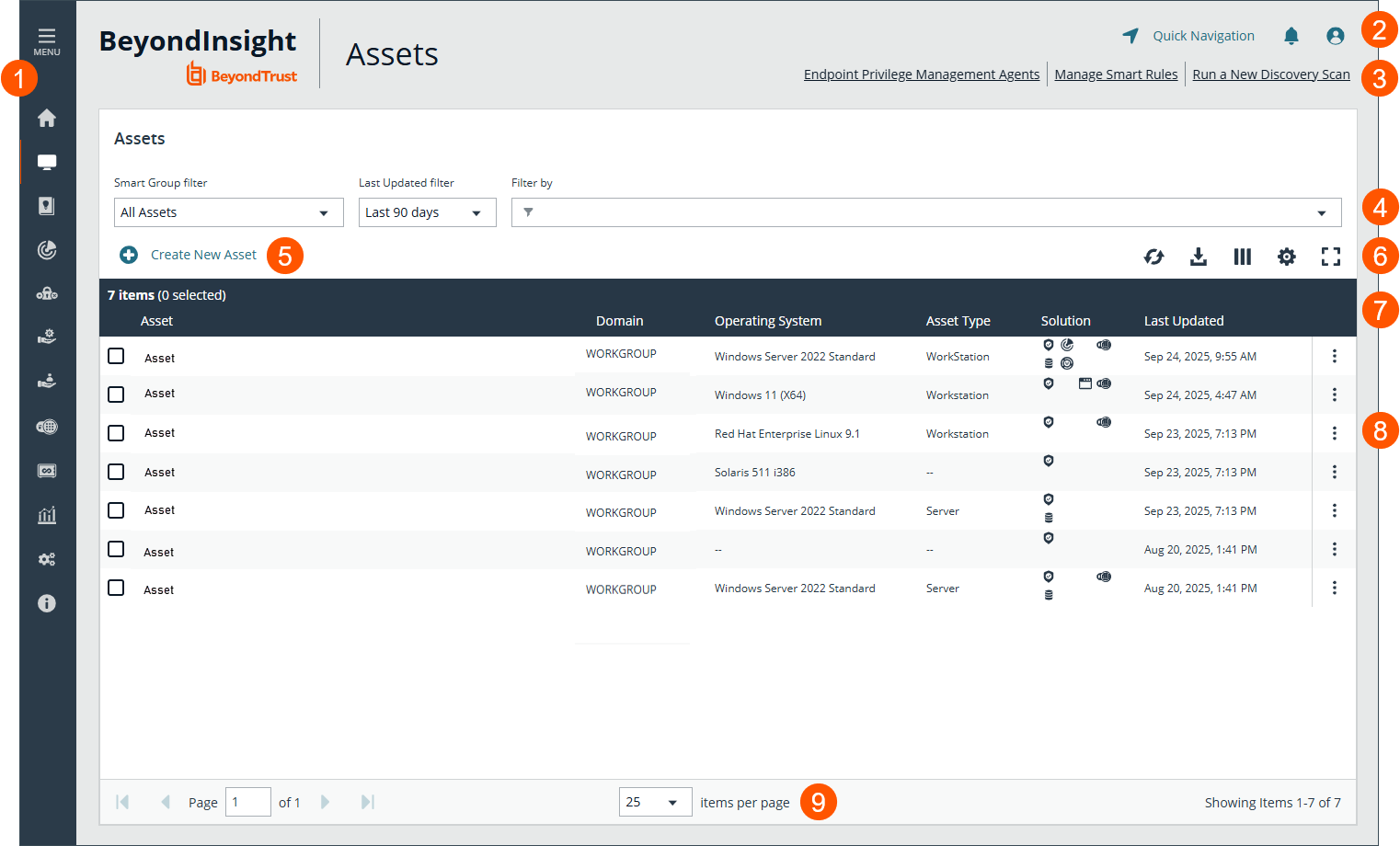Click Red Hat Enterprise Linux 9.1 cell

[786, 434]
